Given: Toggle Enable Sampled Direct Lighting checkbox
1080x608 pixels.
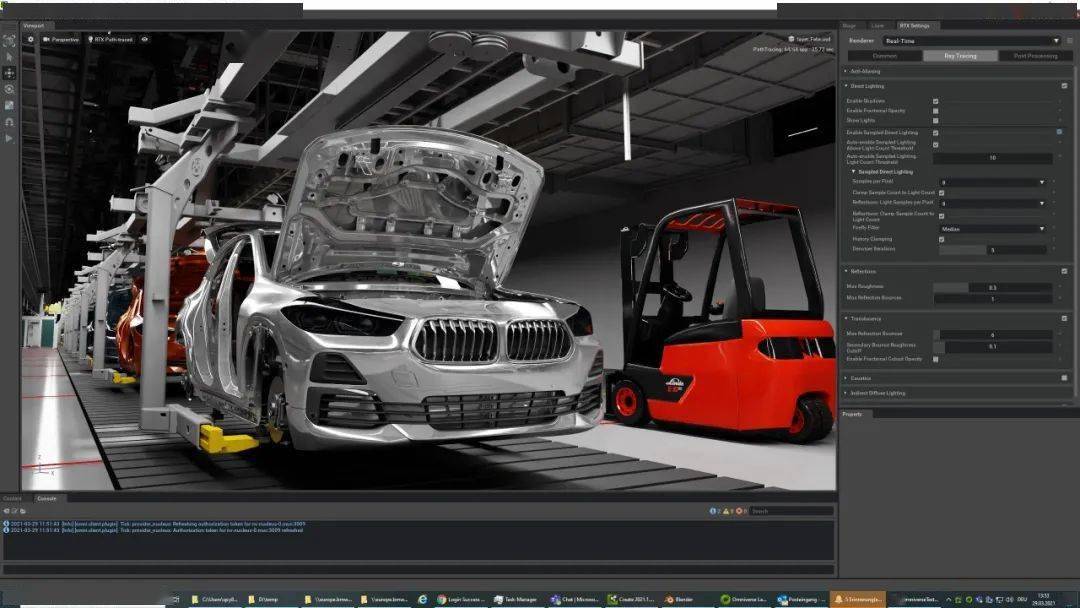Looking at the screenshot, I should pos(935,133).
